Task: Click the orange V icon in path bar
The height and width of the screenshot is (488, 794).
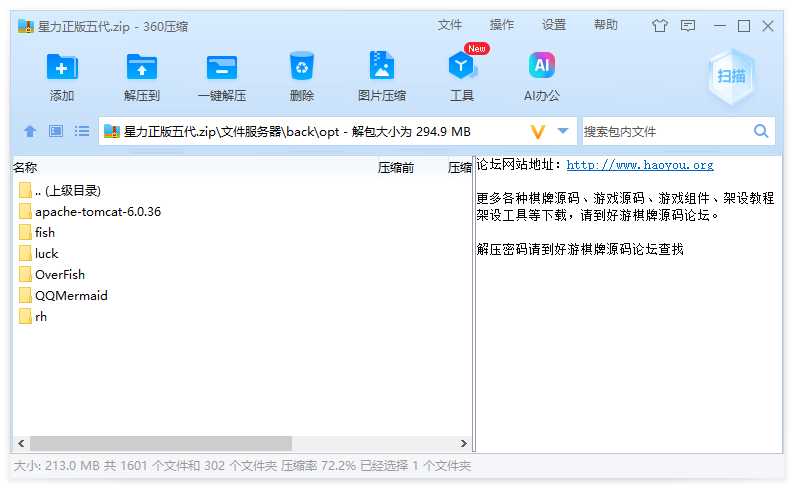Action: coord(538,132)
